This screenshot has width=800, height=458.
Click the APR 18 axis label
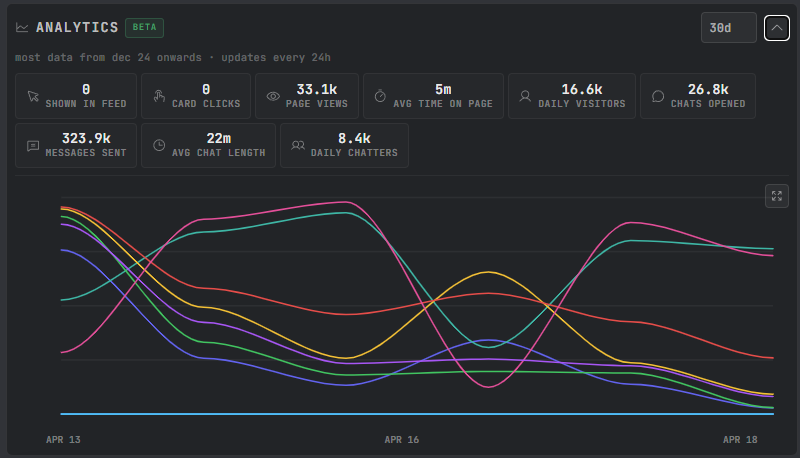[x=740, y=440]
